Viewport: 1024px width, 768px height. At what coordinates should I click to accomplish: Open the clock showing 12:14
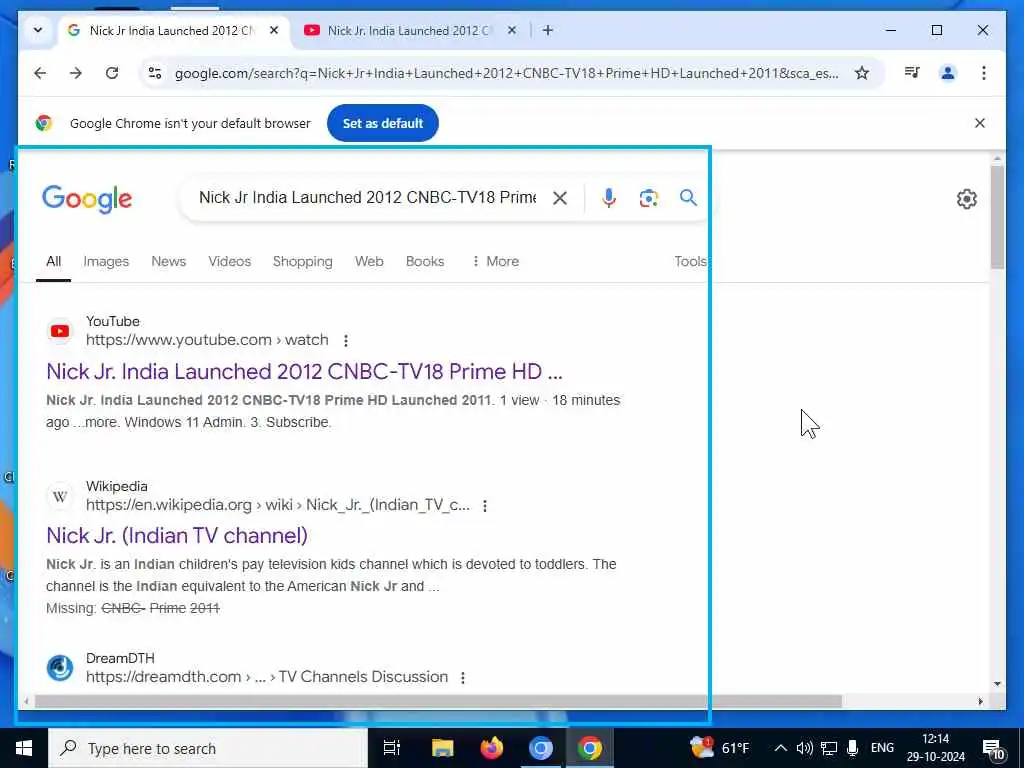click(x=936, y=748)
